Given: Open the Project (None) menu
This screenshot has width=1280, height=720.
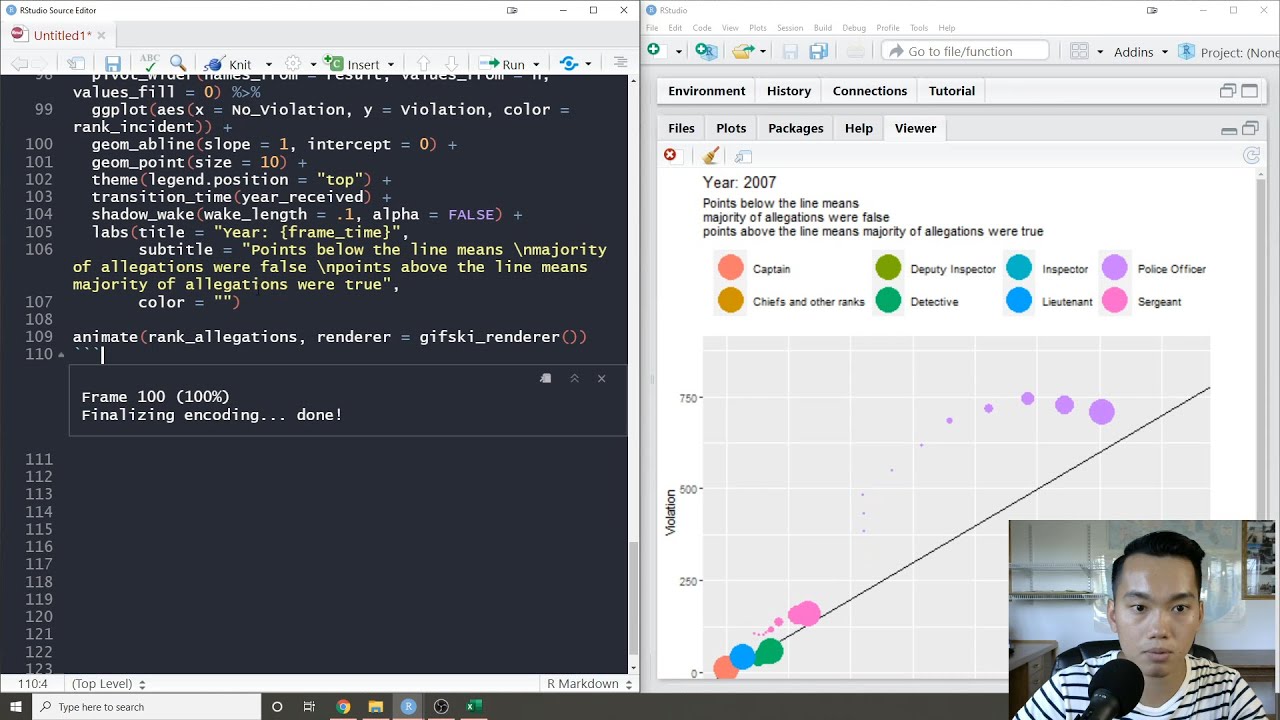Looking at the screenshot, I should (1229, 52).
